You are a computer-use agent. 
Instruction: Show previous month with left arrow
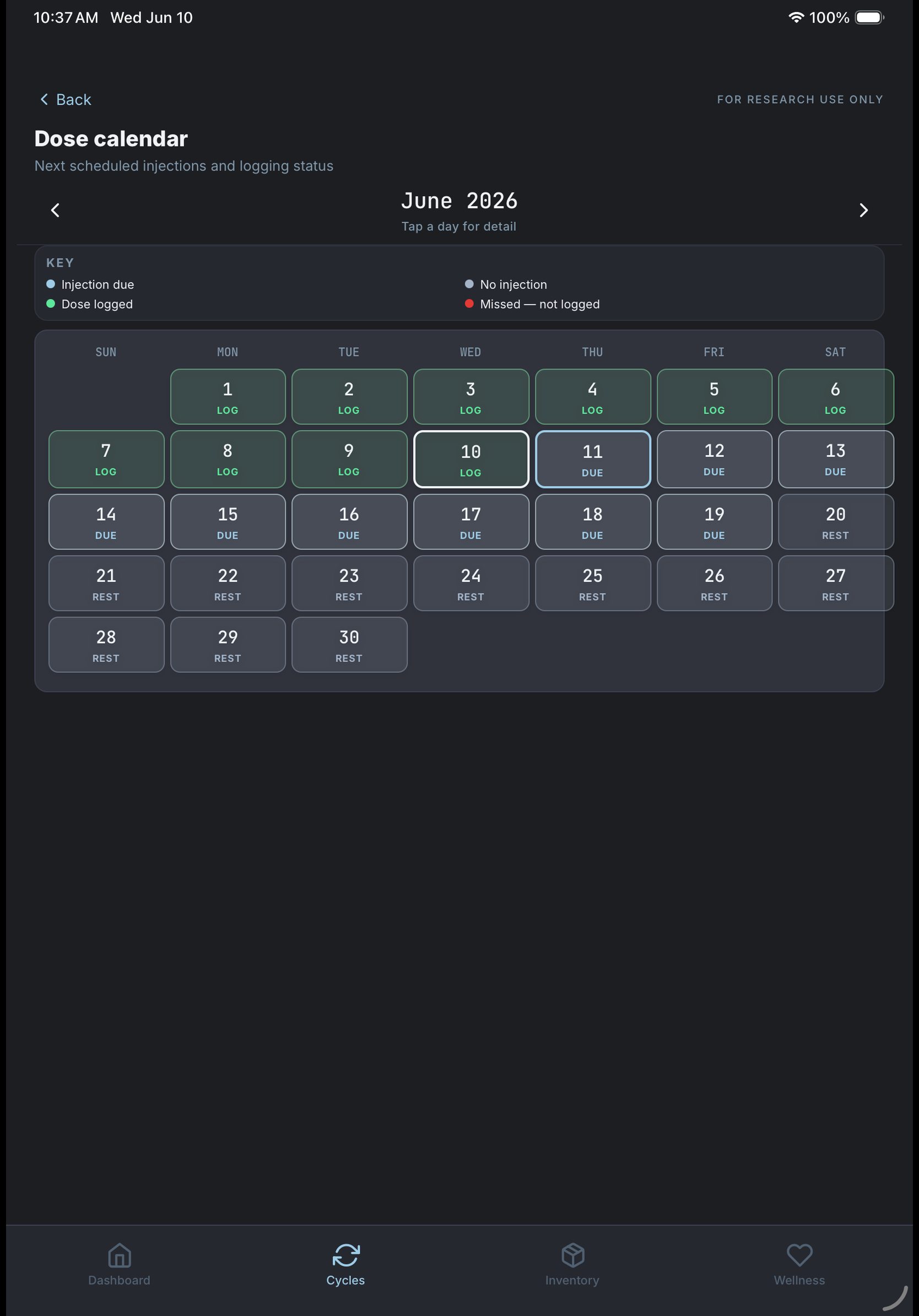[x=56, y=211]
